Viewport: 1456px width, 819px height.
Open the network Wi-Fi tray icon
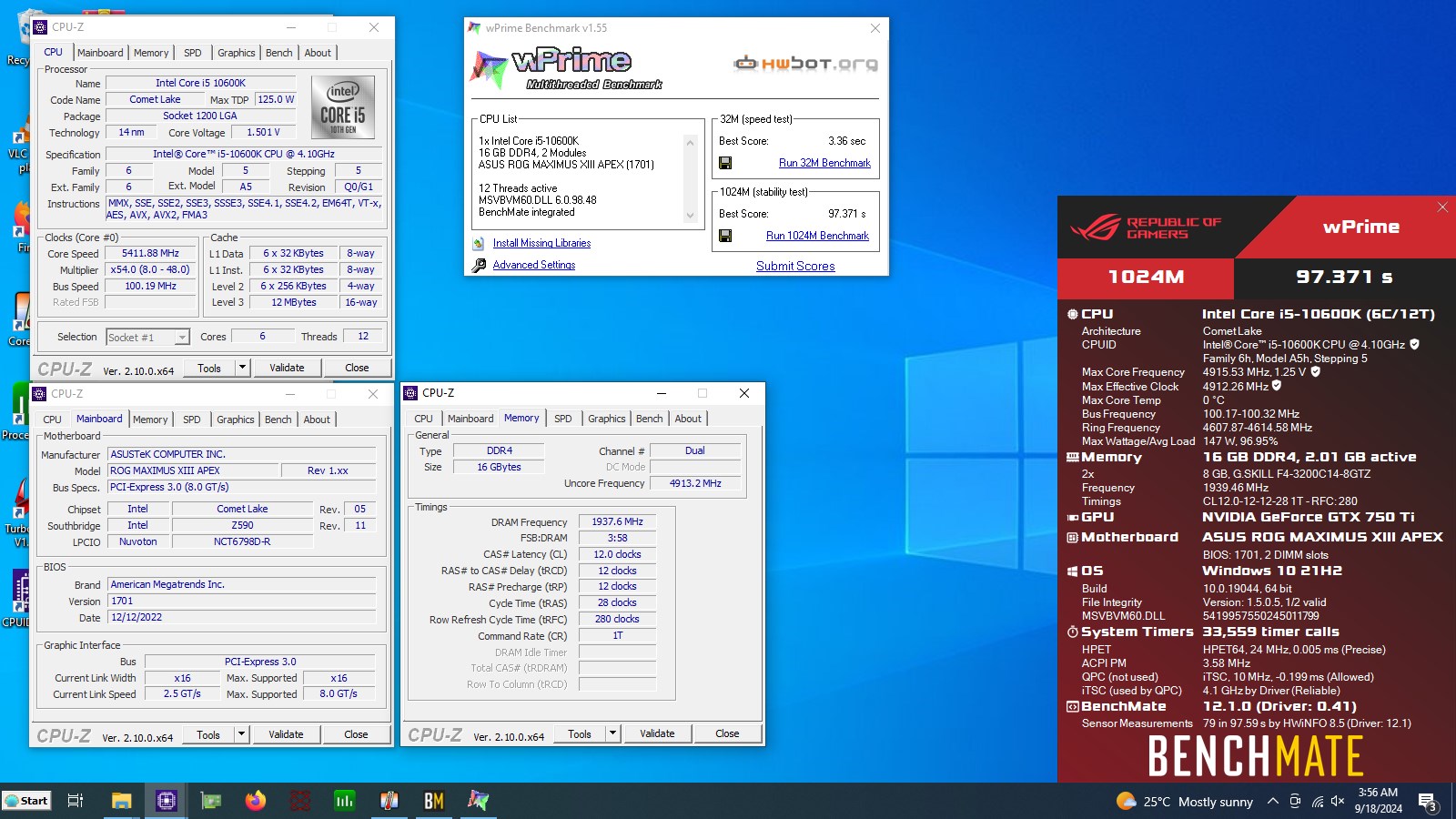[x=1317, y=802]
